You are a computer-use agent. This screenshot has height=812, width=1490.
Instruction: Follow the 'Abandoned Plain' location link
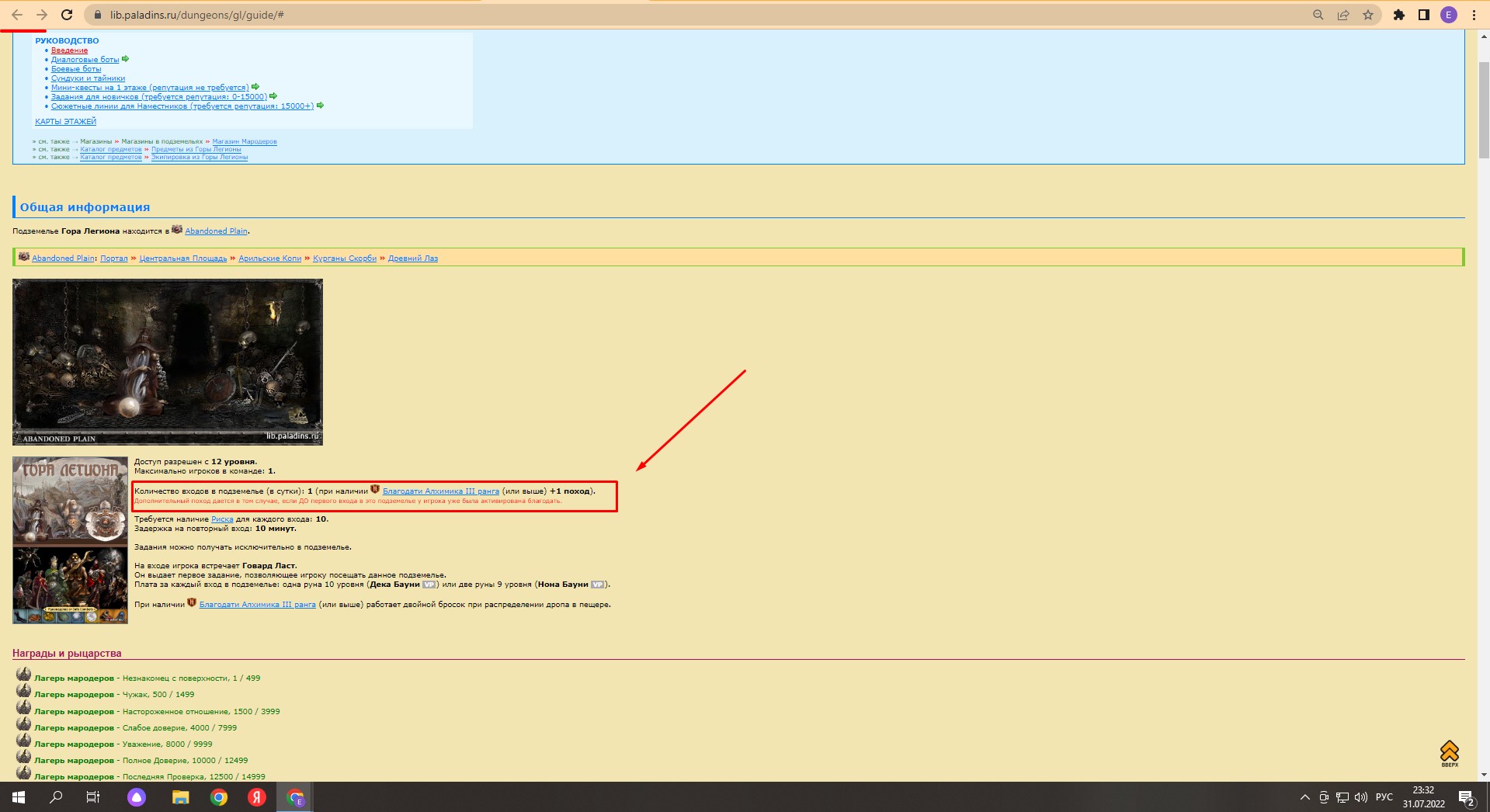(216, 231)
